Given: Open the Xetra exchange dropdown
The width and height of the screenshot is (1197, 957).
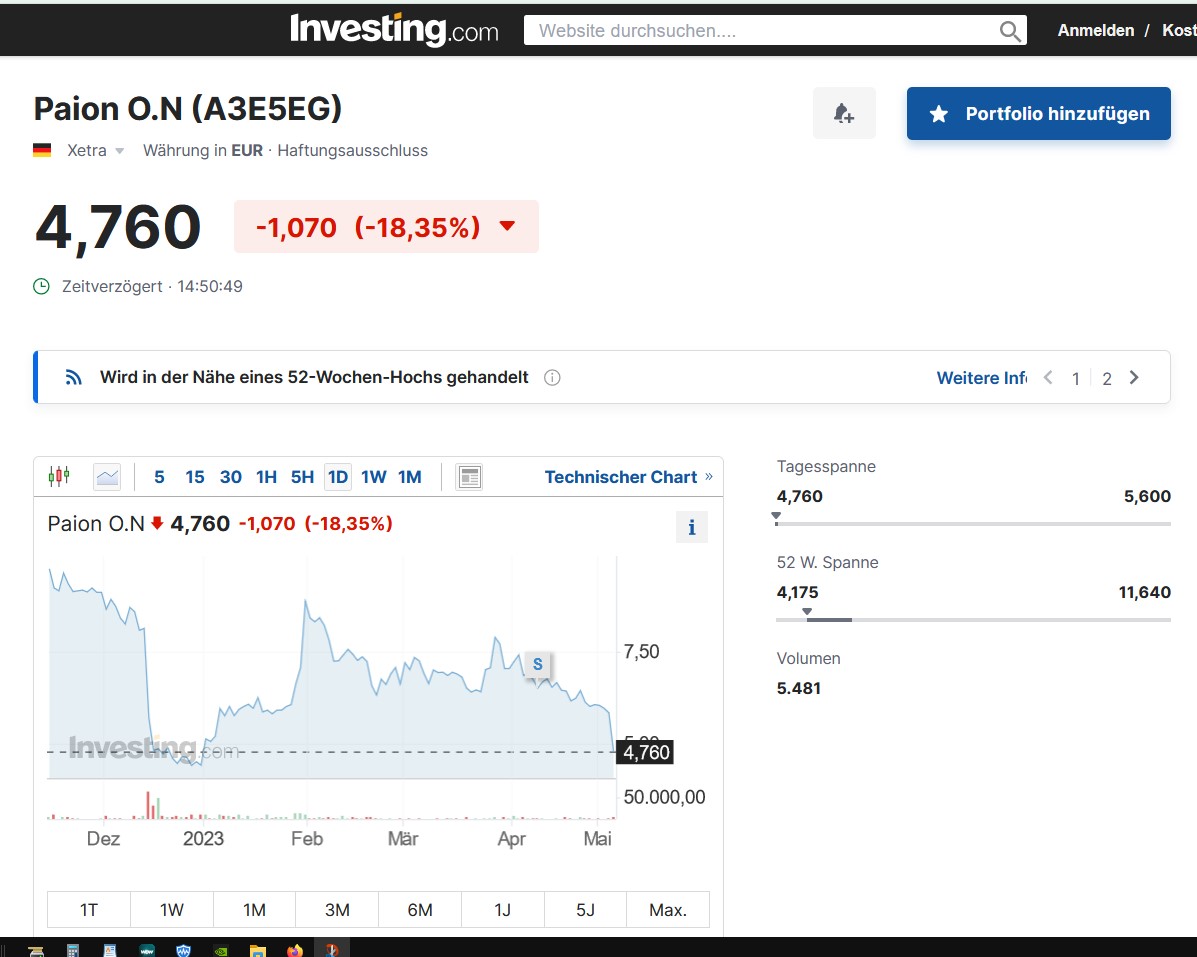Looking at the screenshot, I should 119,151.
